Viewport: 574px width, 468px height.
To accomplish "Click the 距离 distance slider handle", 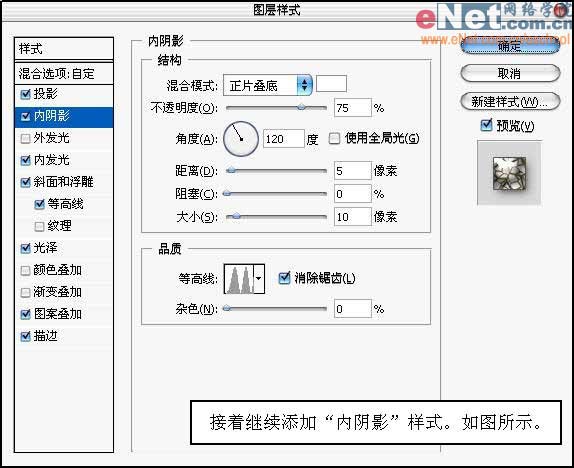I will (x=231, y=170).
